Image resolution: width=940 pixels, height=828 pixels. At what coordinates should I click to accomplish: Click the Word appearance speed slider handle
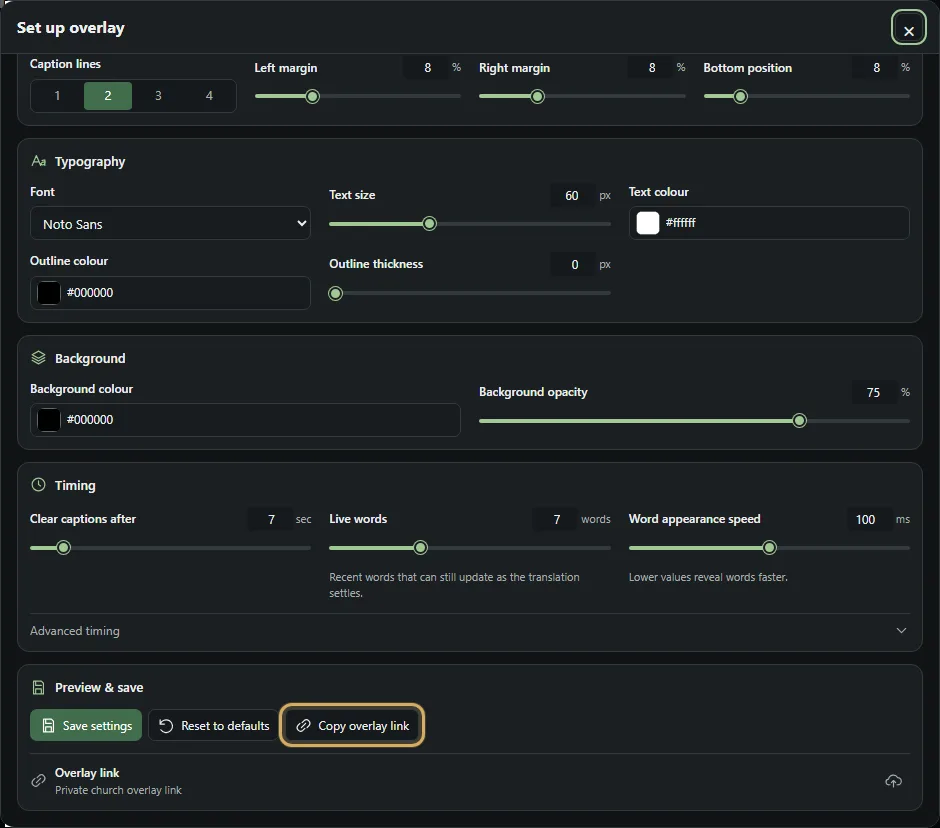click(770, 547)
